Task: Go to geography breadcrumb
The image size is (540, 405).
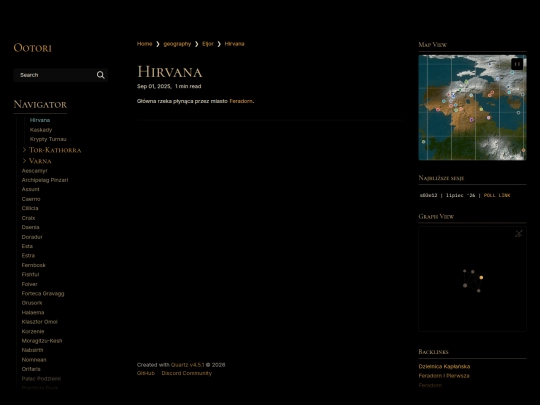Action: [x=177, y=44]
